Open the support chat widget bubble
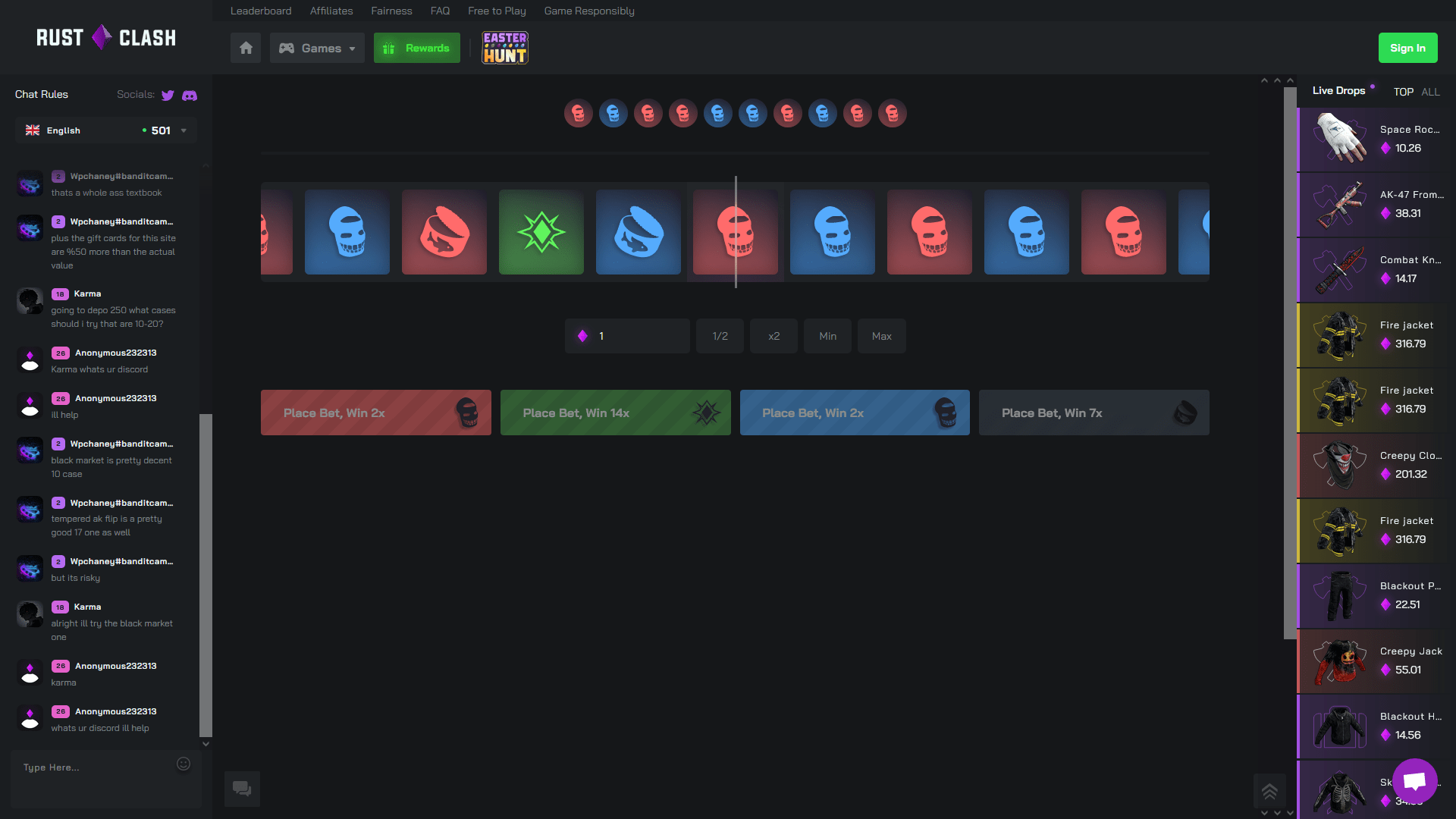 tap(1415, 781)
